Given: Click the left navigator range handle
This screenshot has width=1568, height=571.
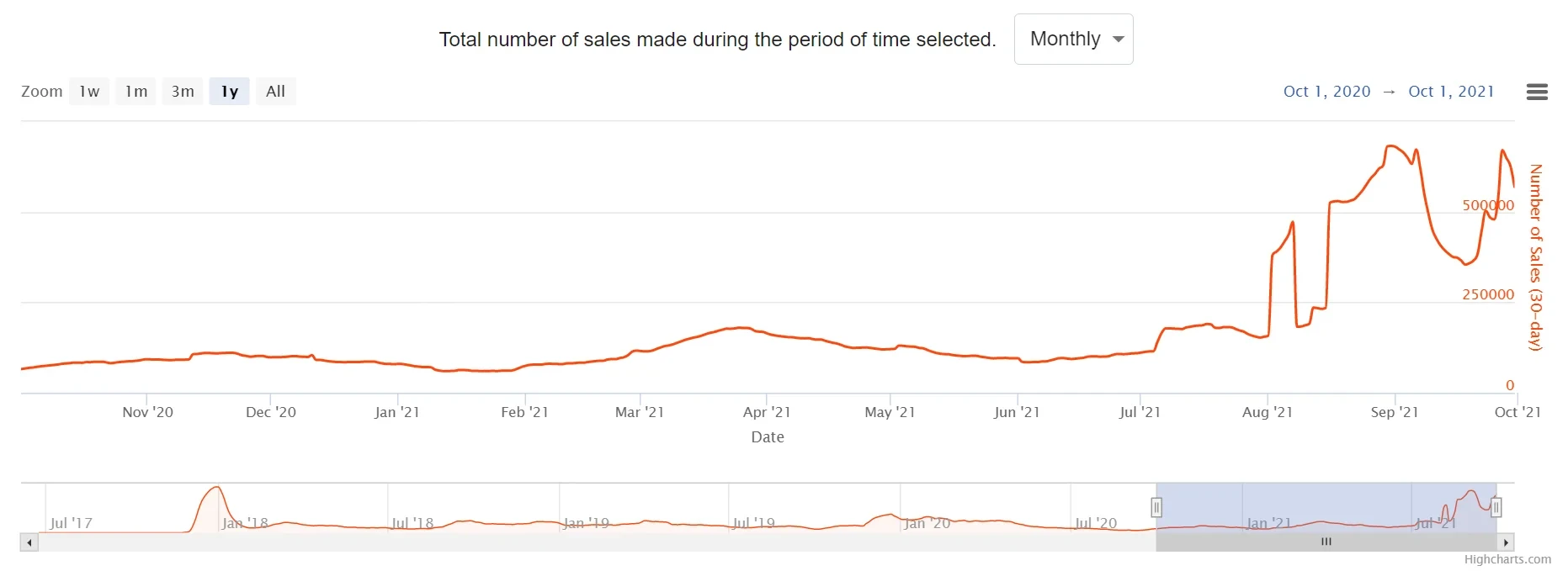Looking at the screenshot, I should [x=1156, y=507].
